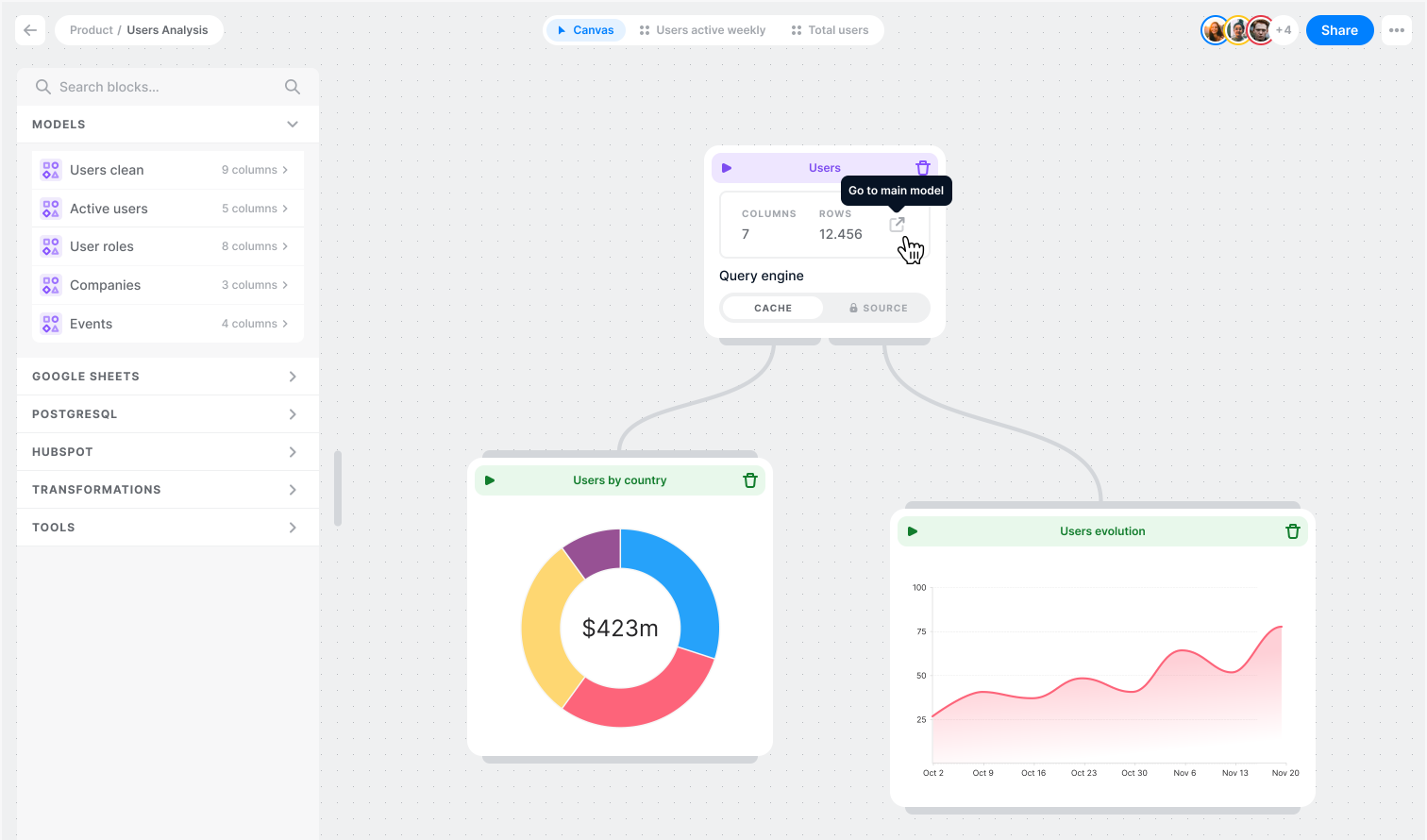Run the Users evolution block
Screen dimensions: 1427x840
click(913, 531)
